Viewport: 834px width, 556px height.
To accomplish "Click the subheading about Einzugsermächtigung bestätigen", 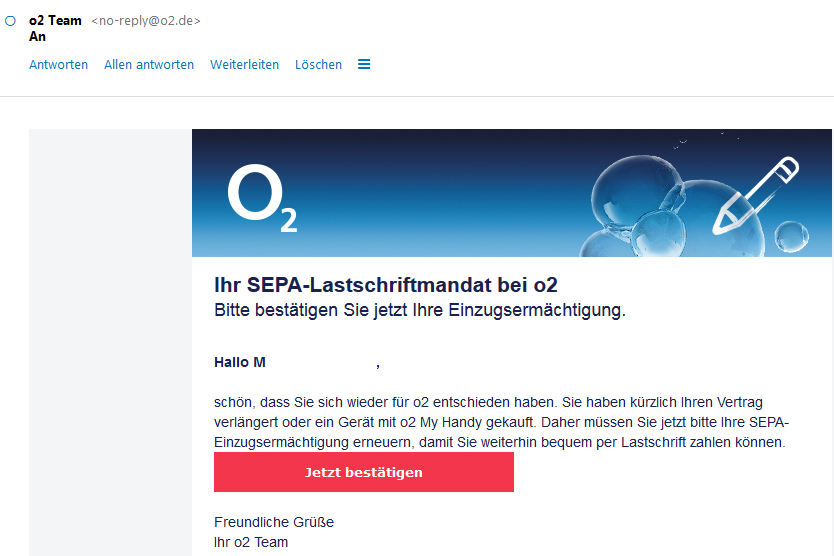I will click(420, 310).
